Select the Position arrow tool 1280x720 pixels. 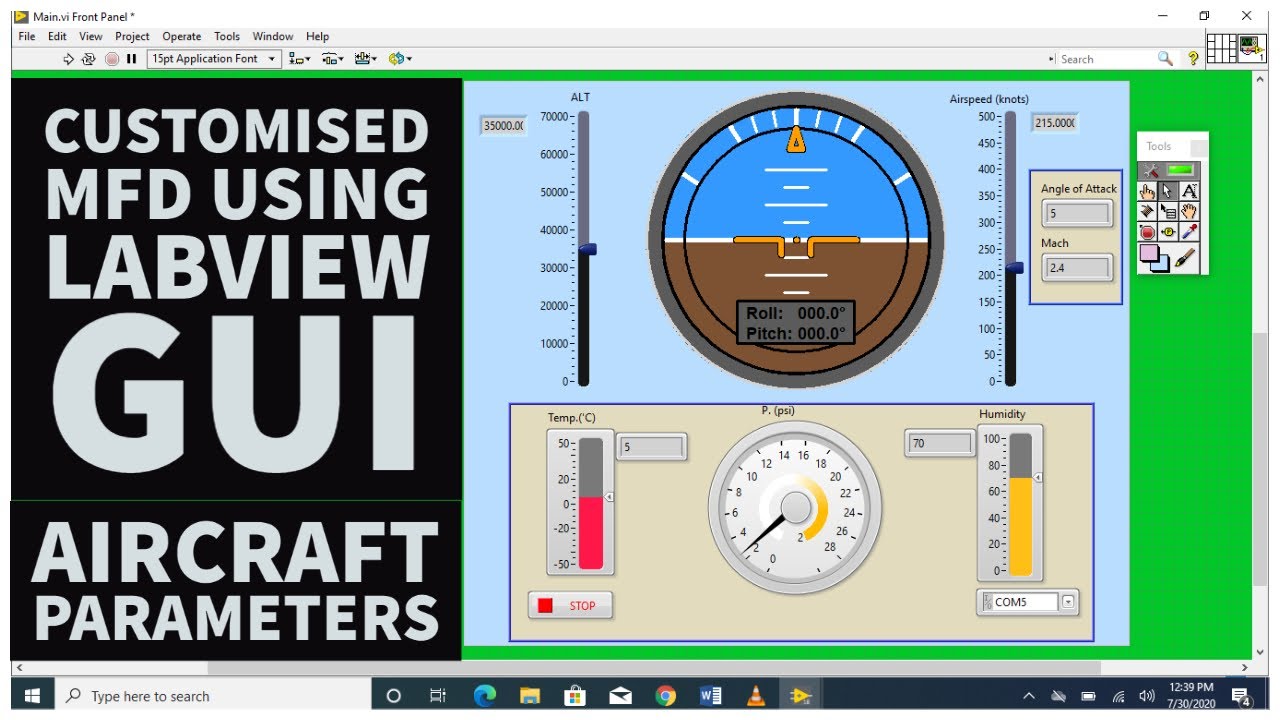click(1168, 191)
